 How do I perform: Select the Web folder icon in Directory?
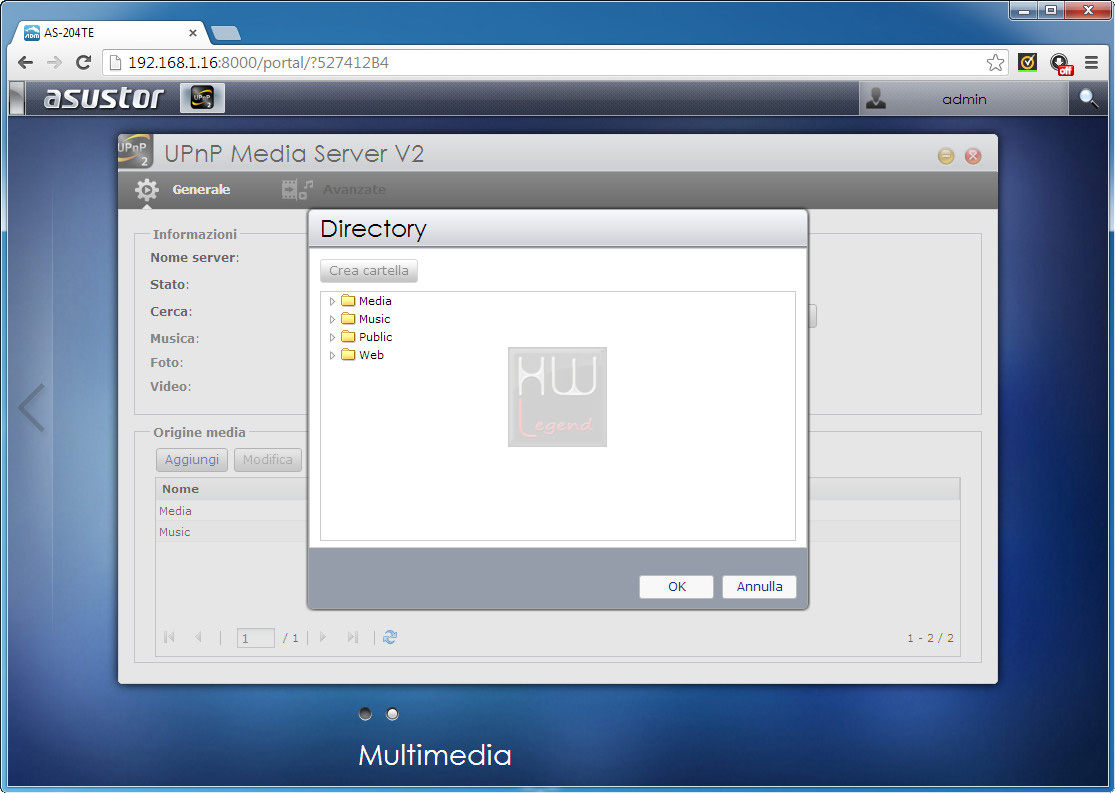pyautogui.click(x=348, y=354)
